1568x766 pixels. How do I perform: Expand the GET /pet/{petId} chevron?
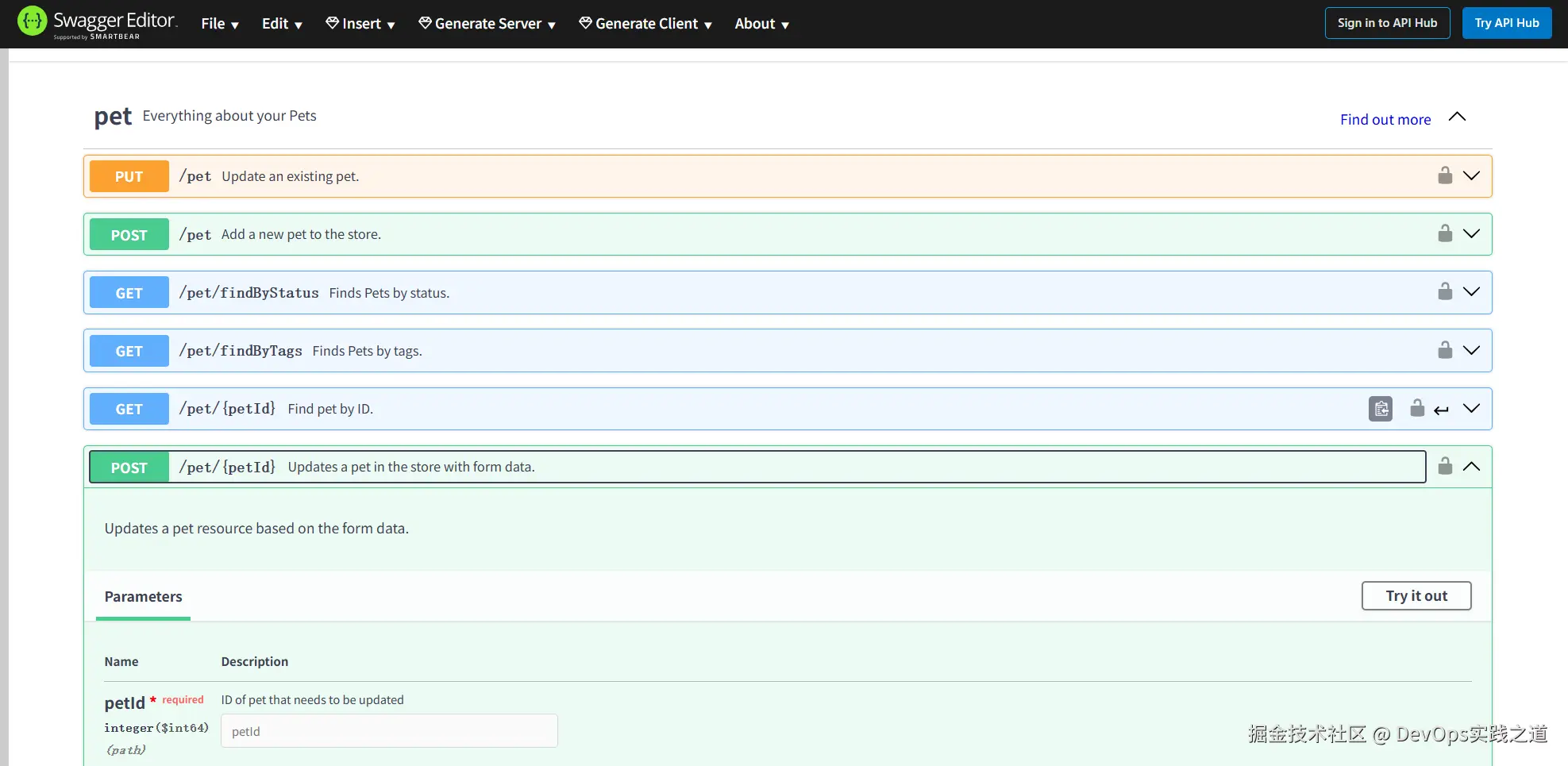(x=1471, y=408)
